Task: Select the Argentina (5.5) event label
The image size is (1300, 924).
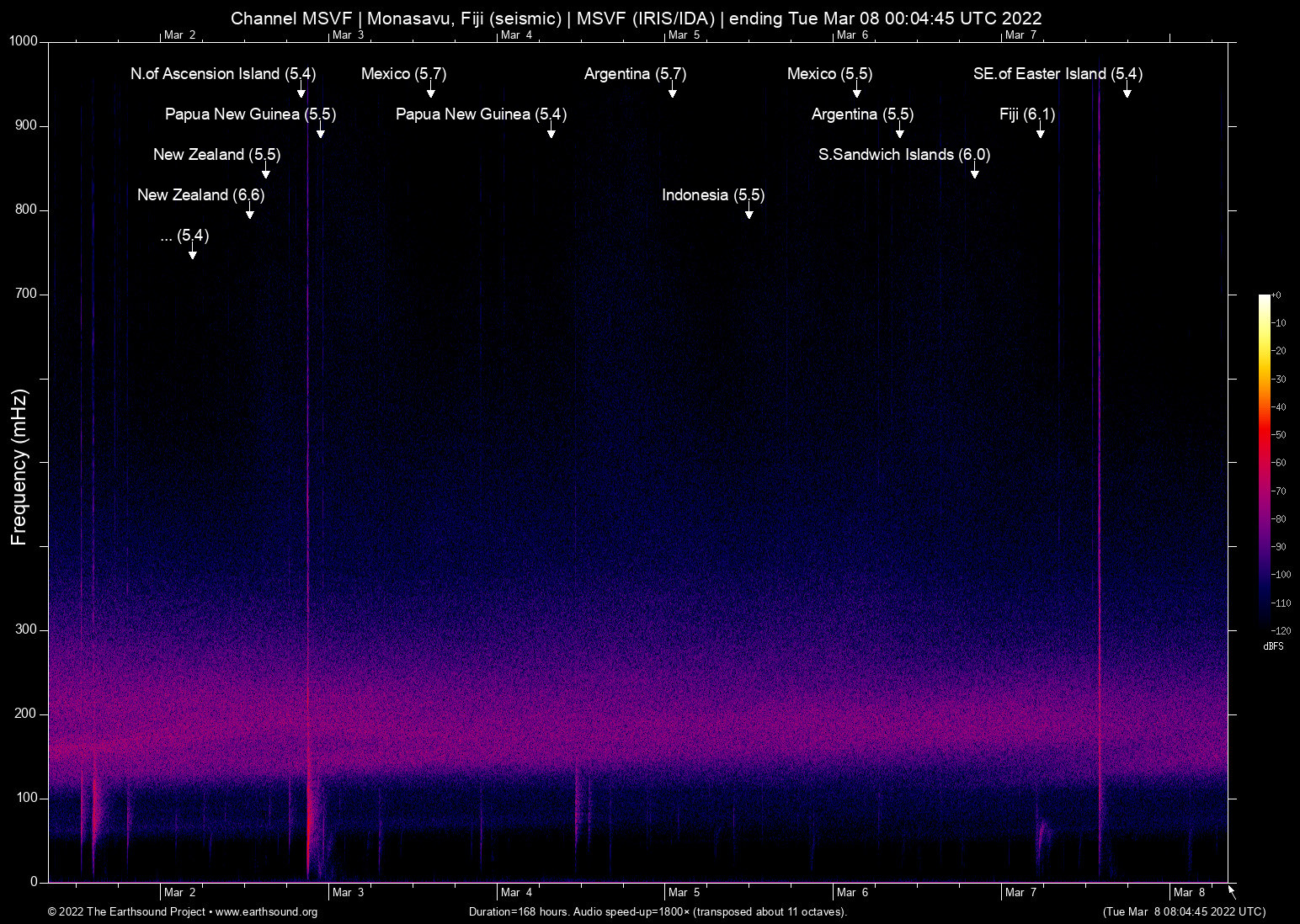Action: [862, 114]
